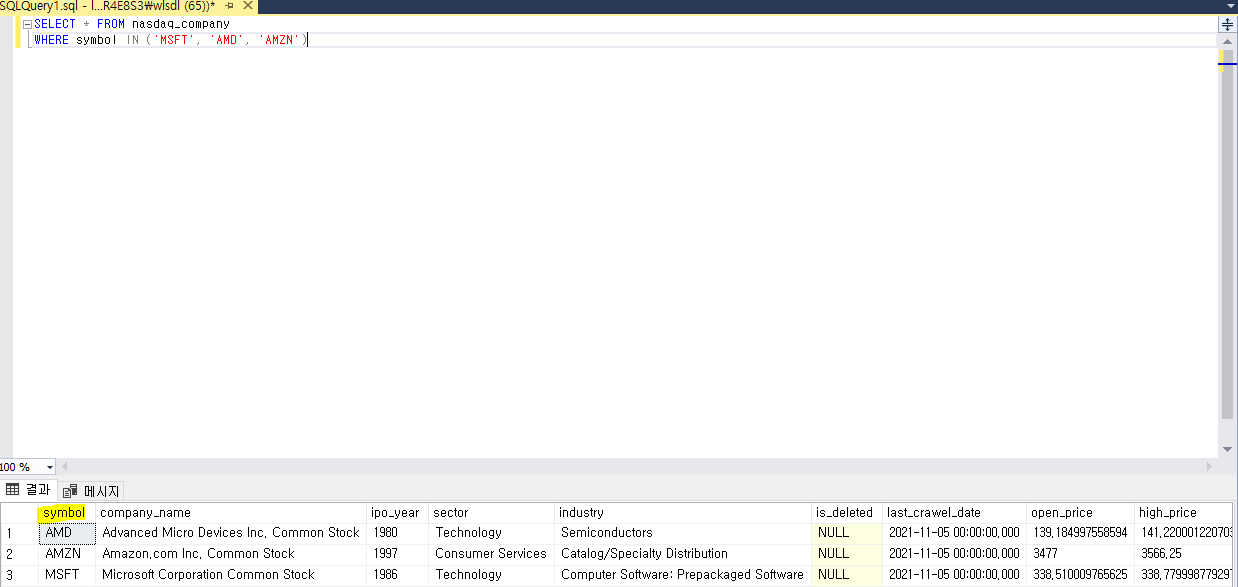Image resolution: width=1238 pixels, height=587 pixels.
Task: Click Computer Software: Prepackaged Software cell
Action: [682, 575]
